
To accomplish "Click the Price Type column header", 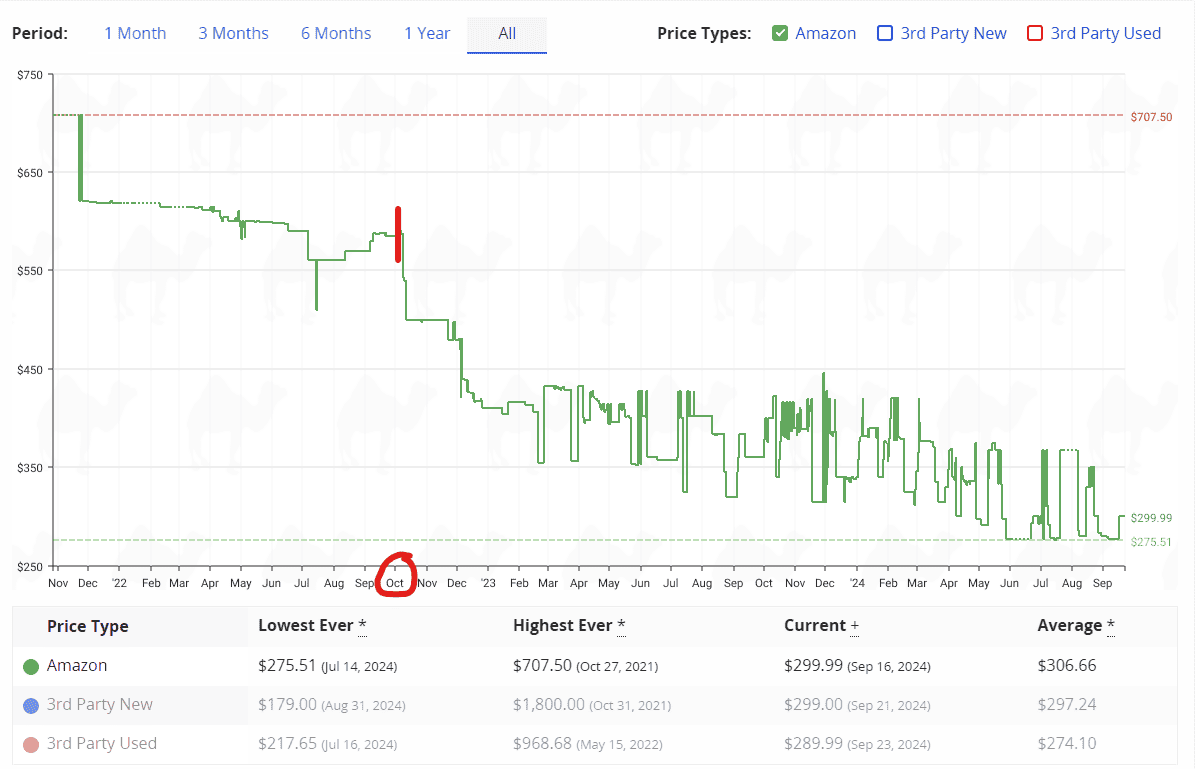I will pyautogui.click(x=88, y=626).
